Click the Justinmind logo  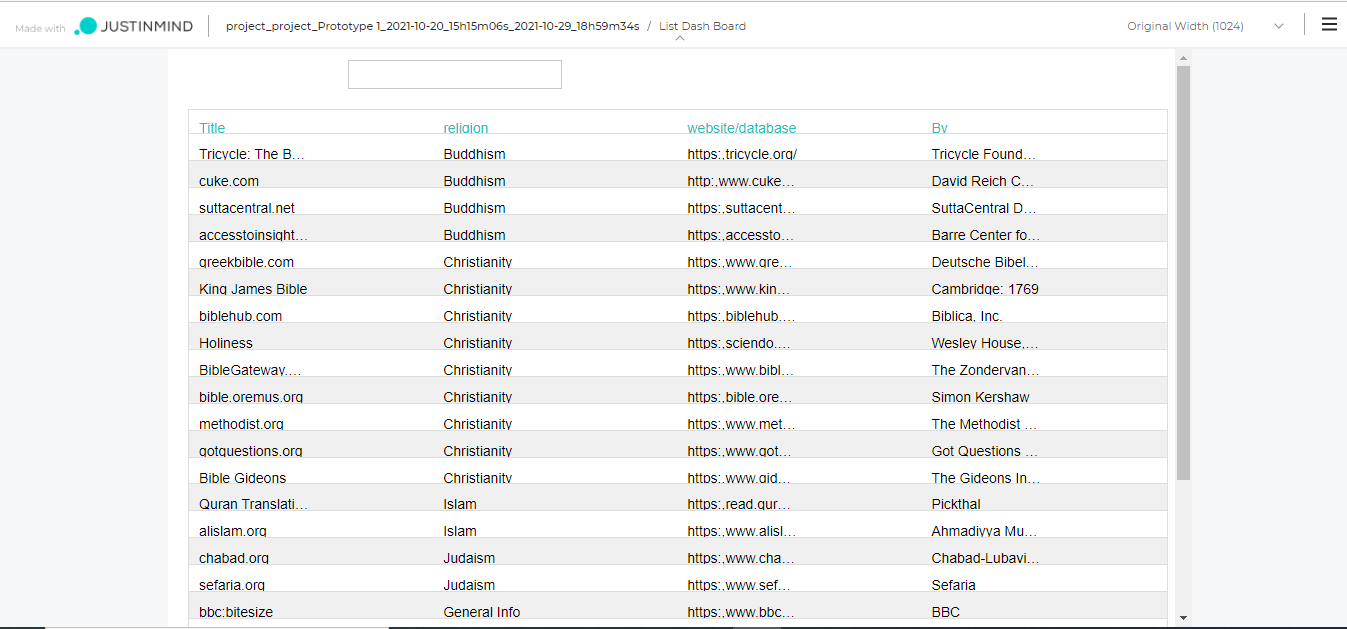tap(135, 27)
